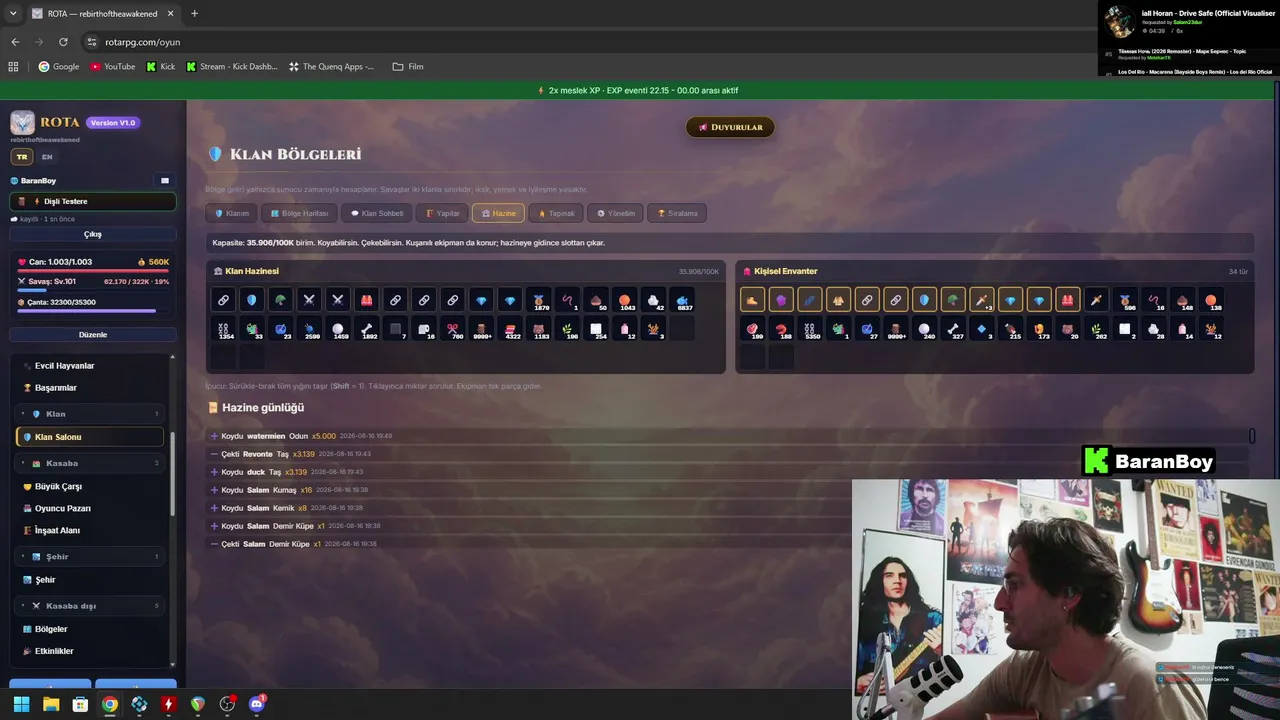Open the Film bookmarks folder
Image resolution: width=1280 pixels, height=720 pixels.
[x=408, y=67]
